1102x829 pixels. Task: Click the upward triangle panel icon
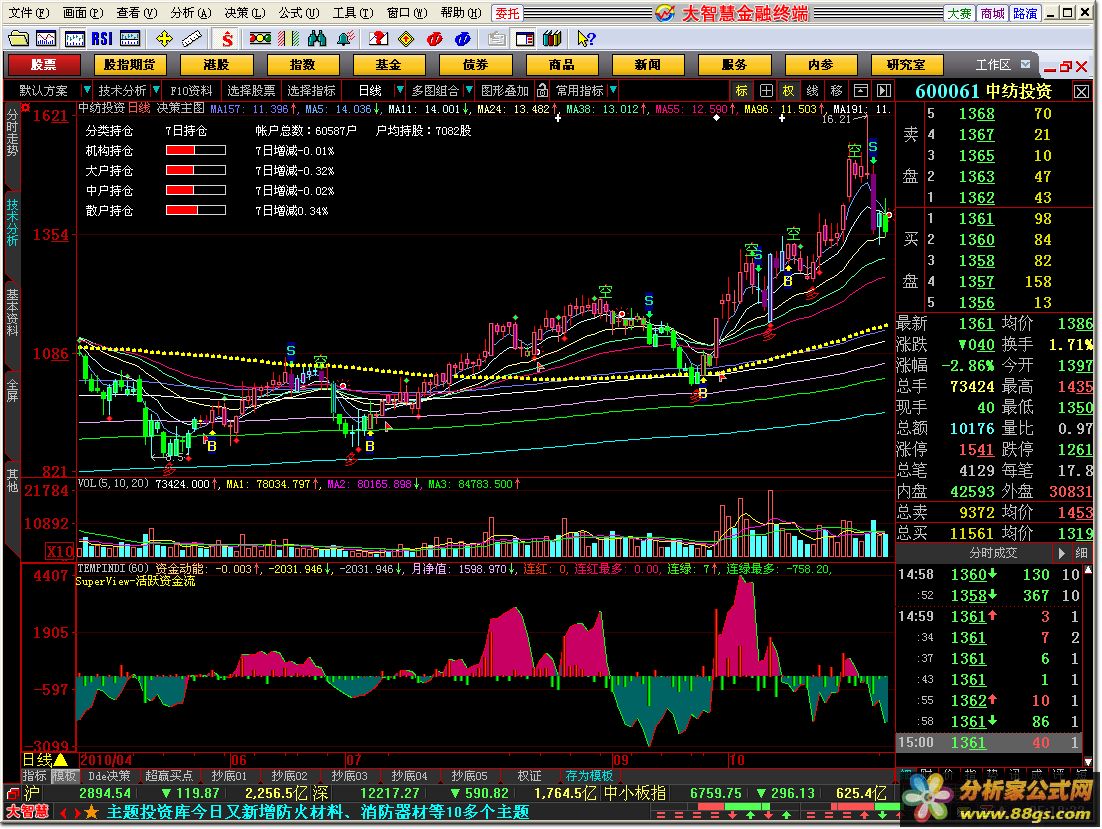860,91
